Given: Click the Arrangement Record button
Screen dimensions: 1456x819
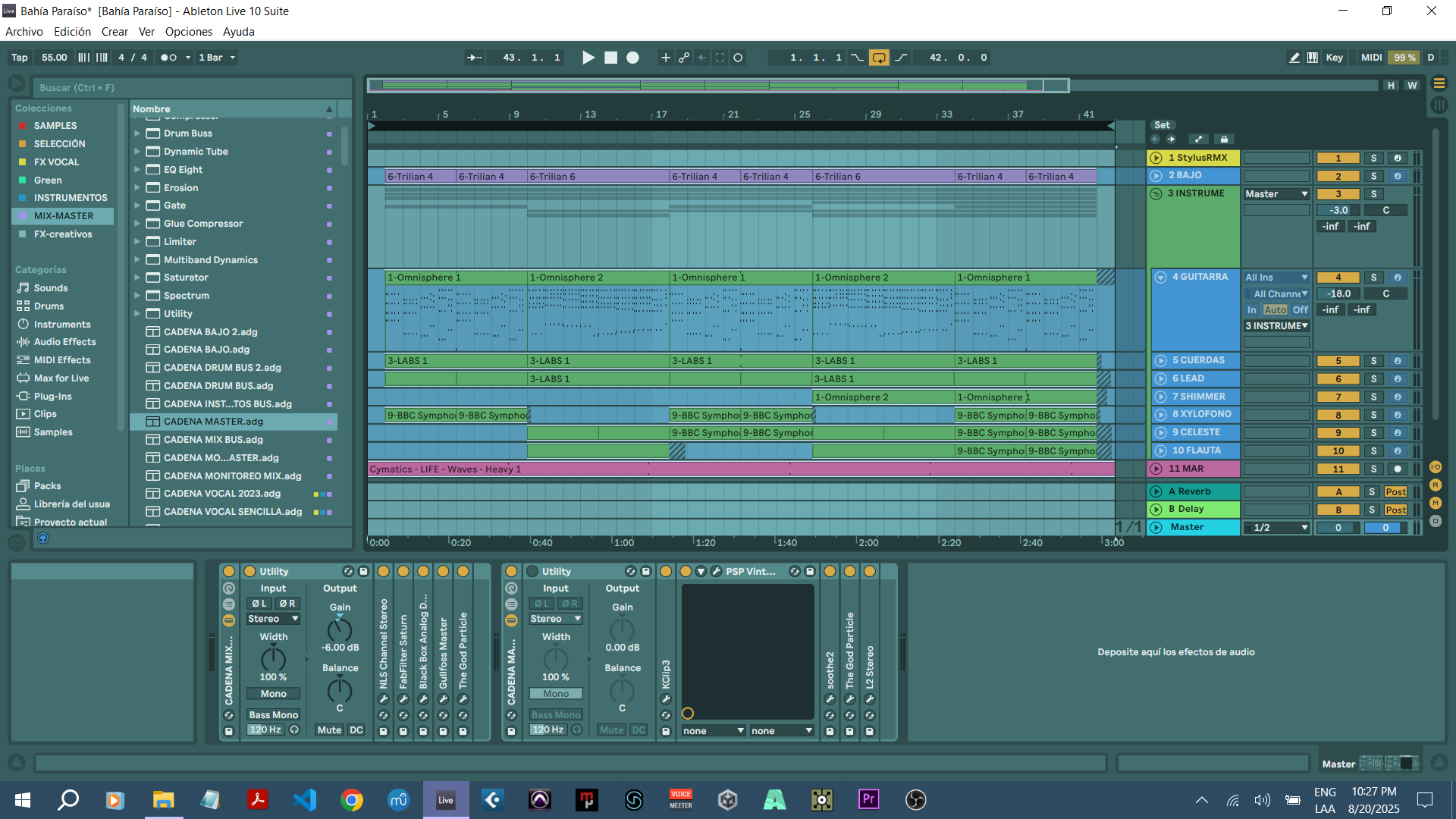Looking at the screenshot, I should tap(632, 58).
